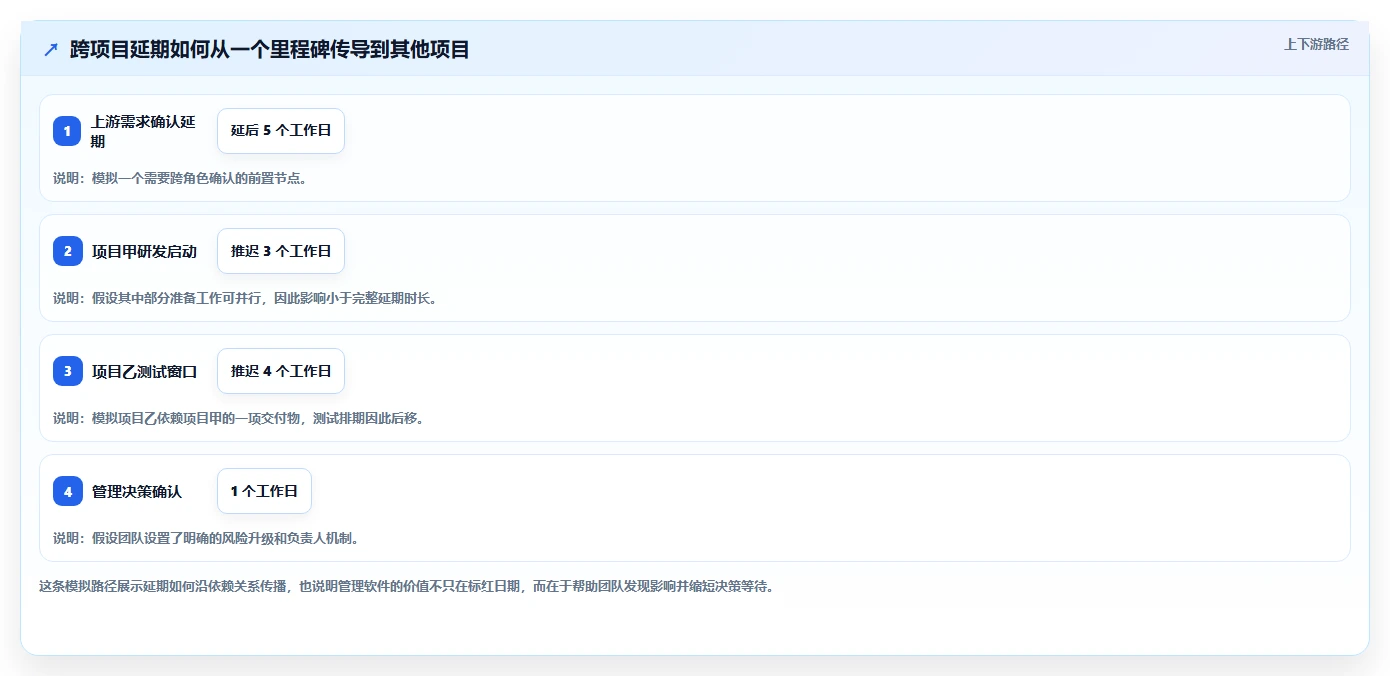The image size is (1390, 676).
Task: Click the summary paragraph starting 这条模拟路径
Action: click(406, 586)
